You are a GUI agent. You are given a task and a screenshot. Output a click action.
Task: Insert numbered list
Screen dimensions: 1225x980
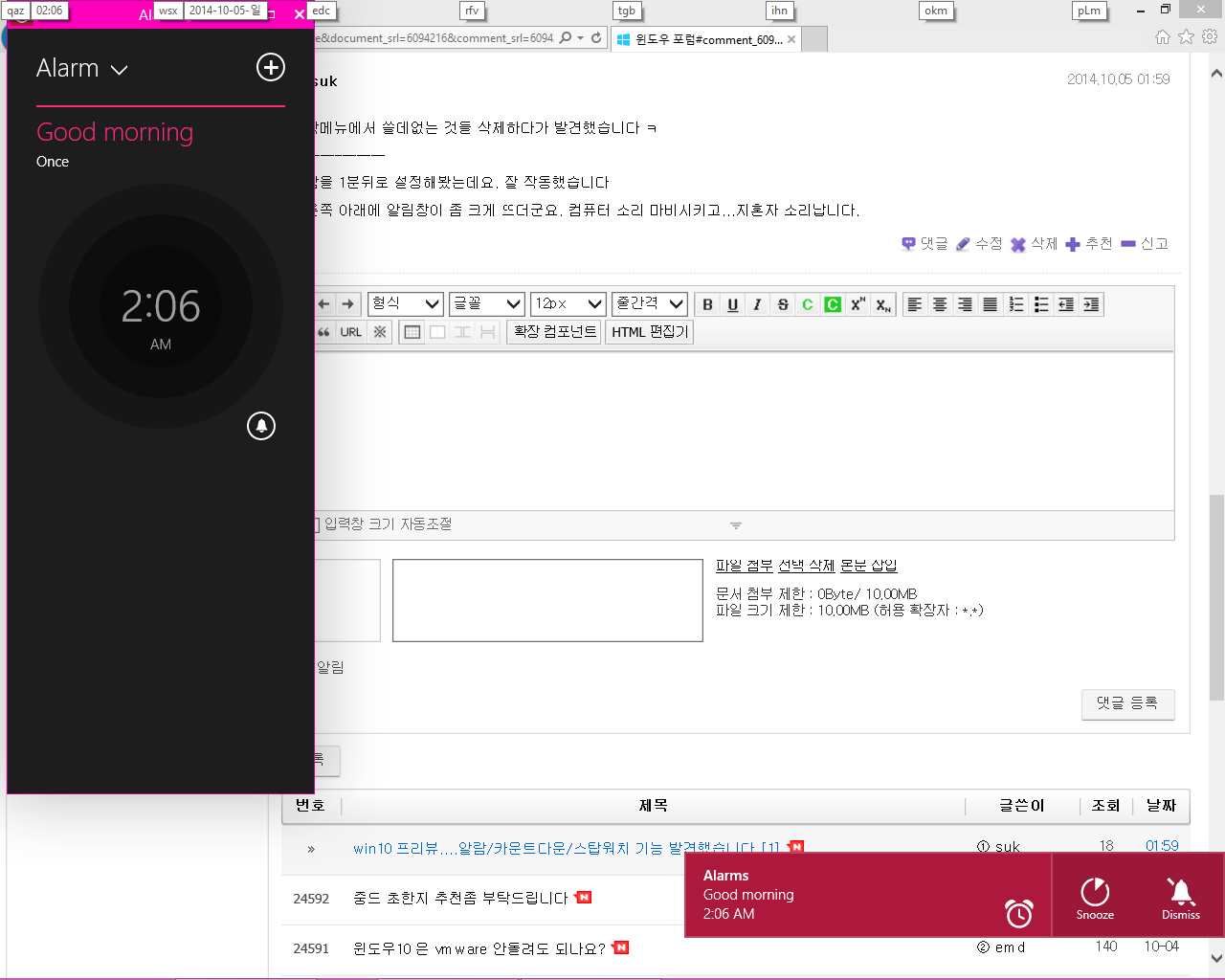[x=1015, y=304]
